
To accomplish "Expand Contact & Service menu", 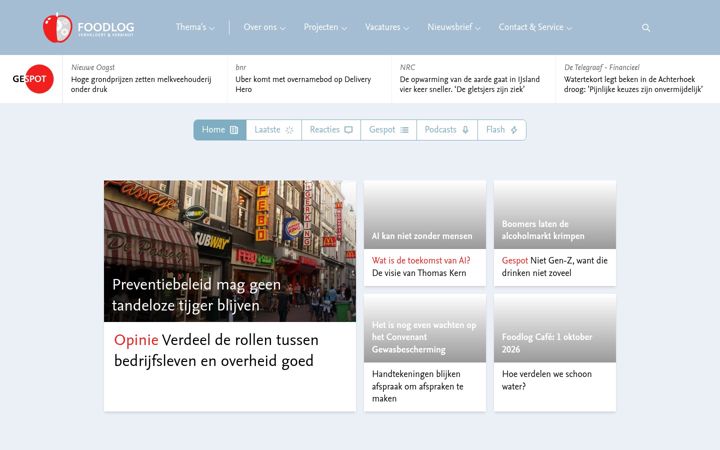I will (535, 27).
